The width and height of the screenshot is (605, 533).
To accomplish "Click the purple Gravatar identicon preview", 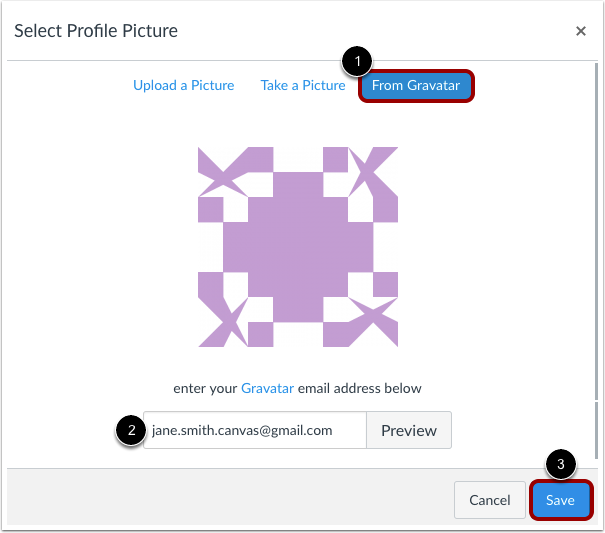I will 298,247.
